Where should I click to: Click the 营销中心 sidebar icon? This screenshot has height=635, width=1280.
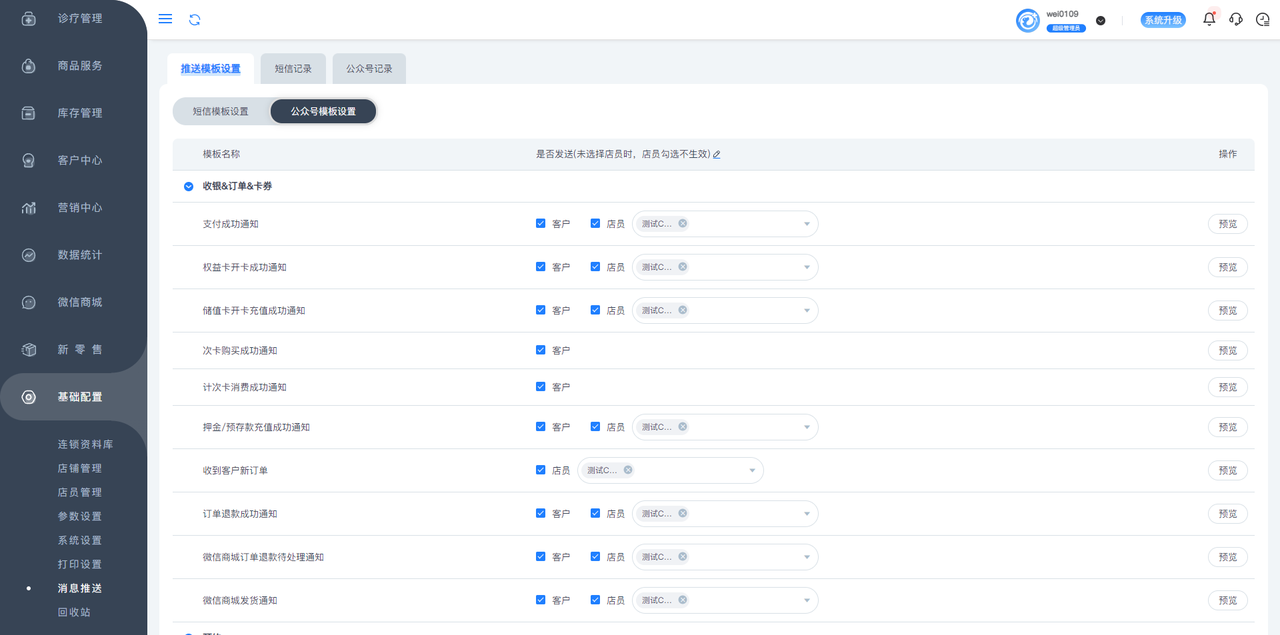point(29,208)
